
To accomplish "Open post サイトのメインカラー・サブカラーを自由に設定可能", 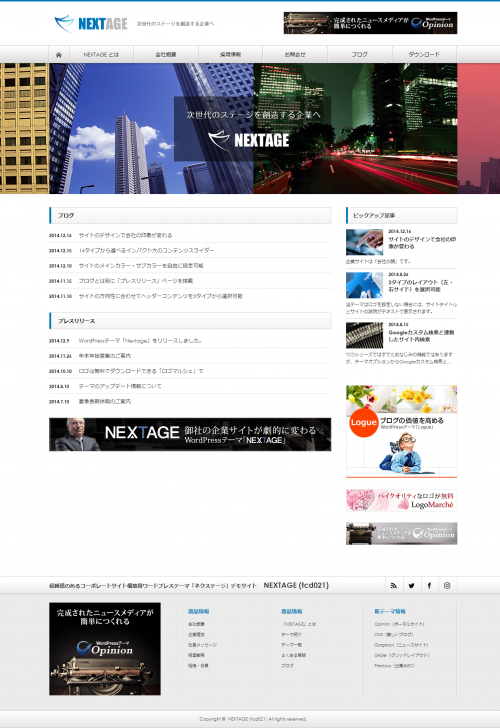I will (141, 266).
